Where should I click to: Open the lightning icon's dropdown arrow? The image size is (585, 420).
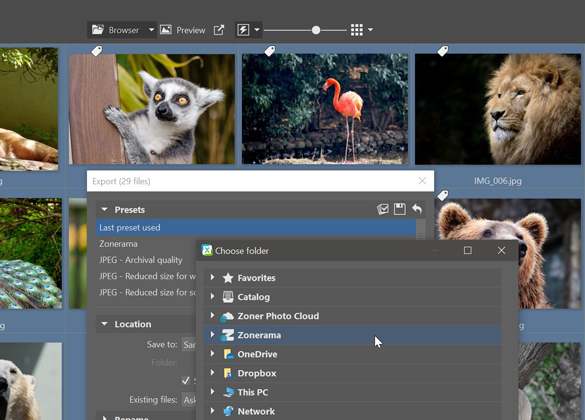point(257,30)
